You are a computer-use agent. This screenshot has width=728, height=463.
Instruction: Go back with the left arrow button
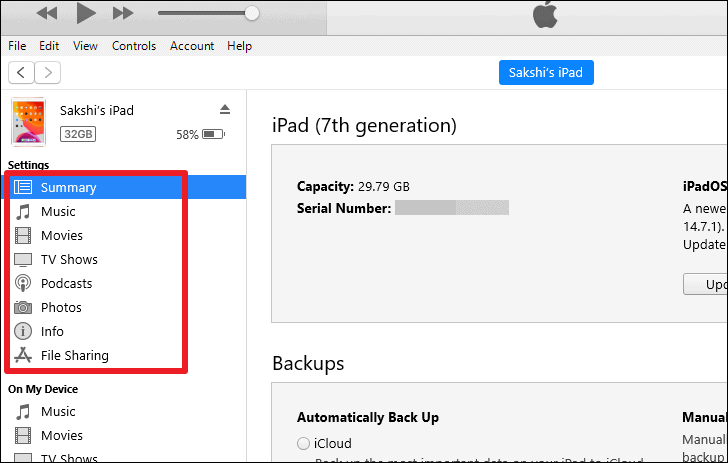(x=21, y=72)
